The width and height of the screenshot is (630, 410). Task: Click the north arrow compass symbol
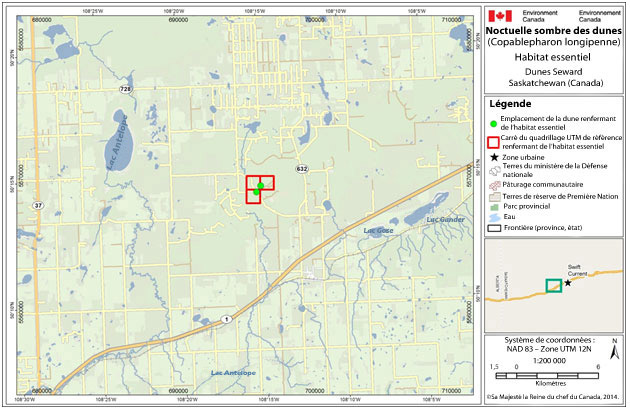[613, 352]
